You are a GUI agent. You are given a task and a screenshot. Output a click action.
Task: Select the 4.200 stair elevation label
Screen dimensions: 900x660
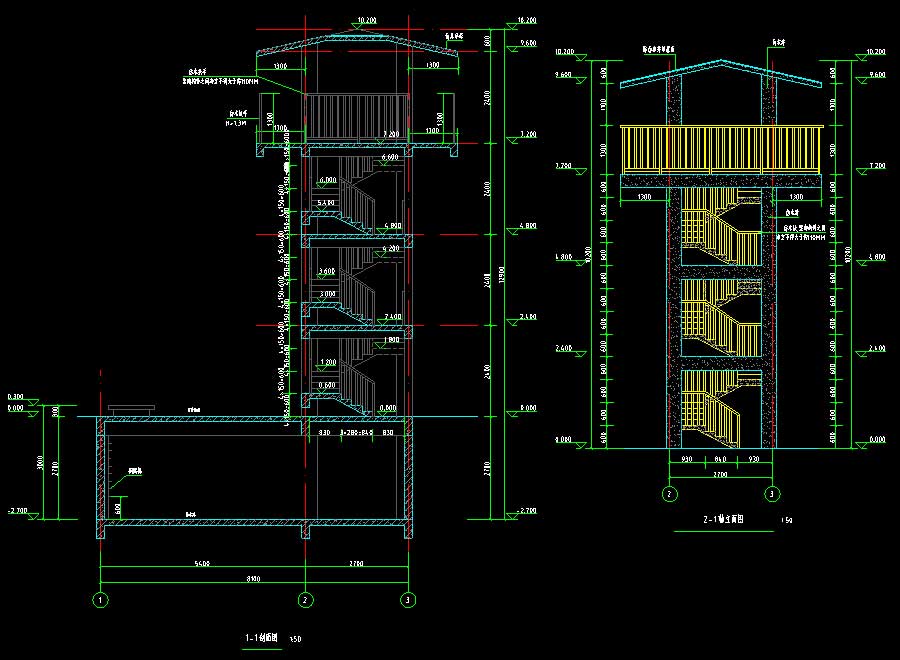391,249
